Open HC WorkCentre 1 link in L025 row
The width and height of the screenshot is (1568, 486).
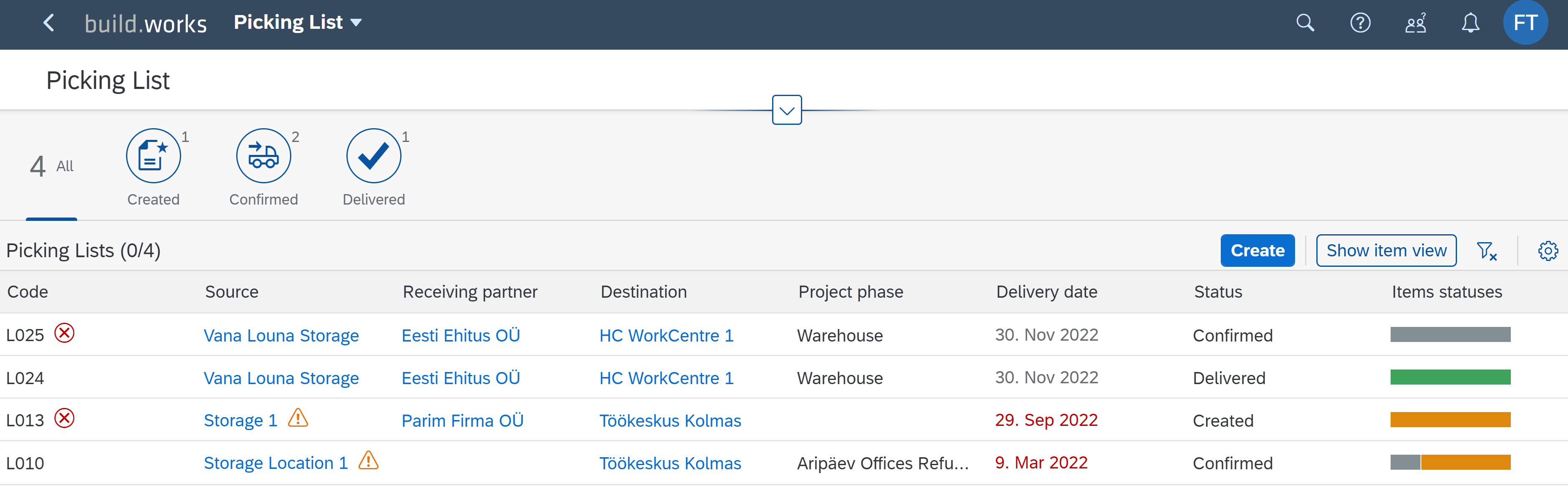tap(667, 336)
